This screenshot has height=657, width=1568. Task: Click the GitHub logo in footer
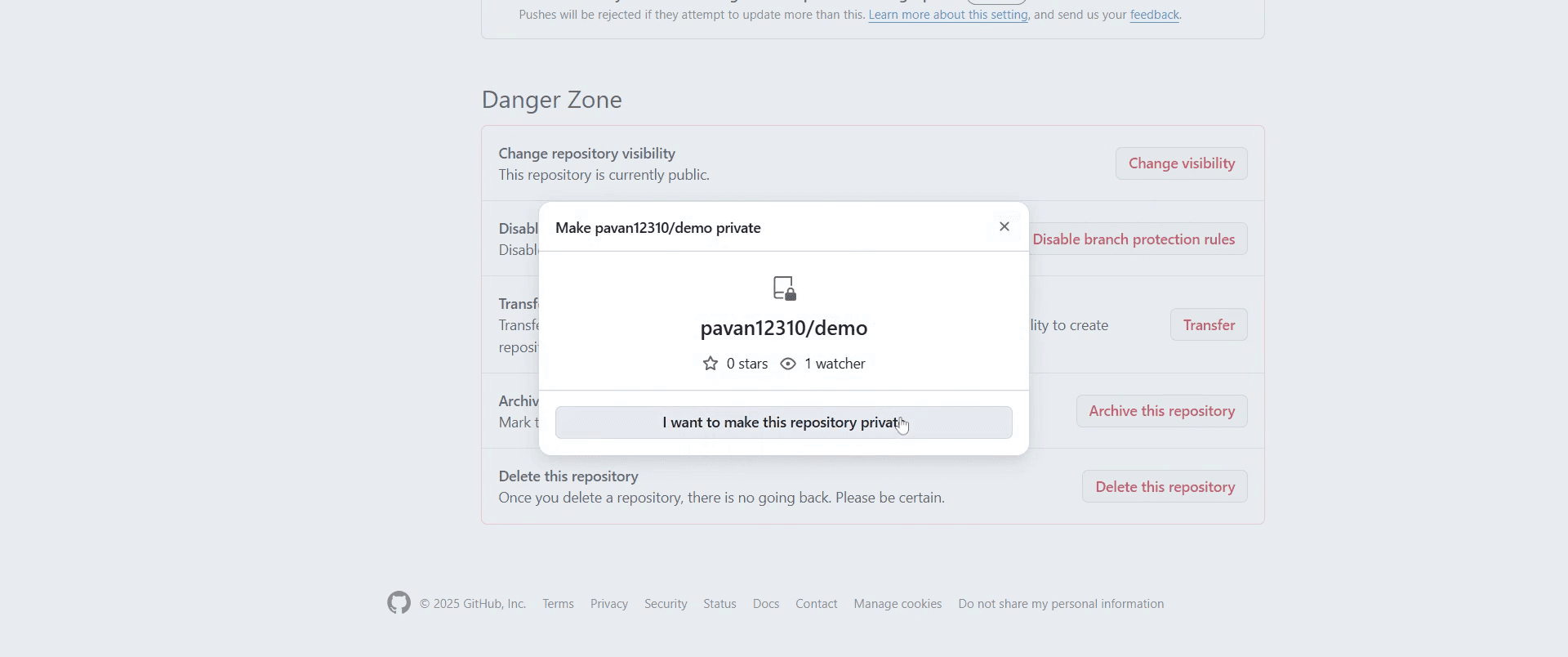399,603
